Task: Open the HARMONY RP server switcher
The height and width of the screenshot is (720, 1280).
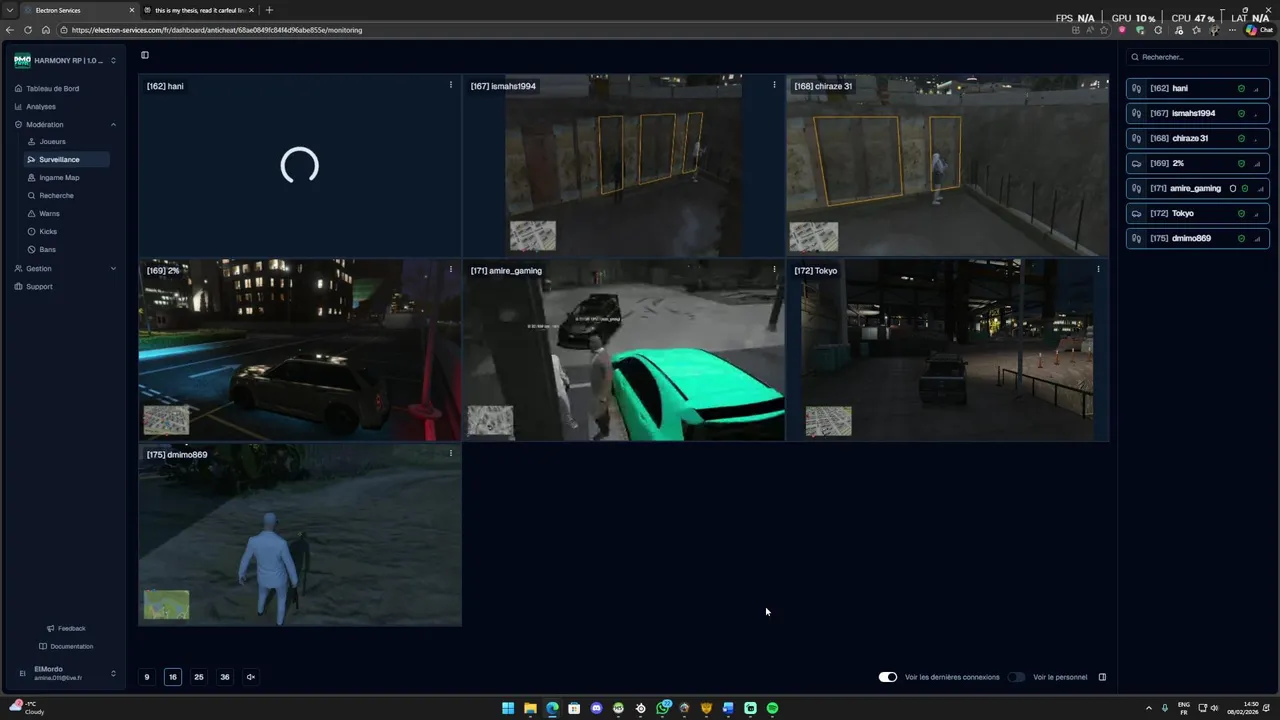Action: click(x=65, y=61)
